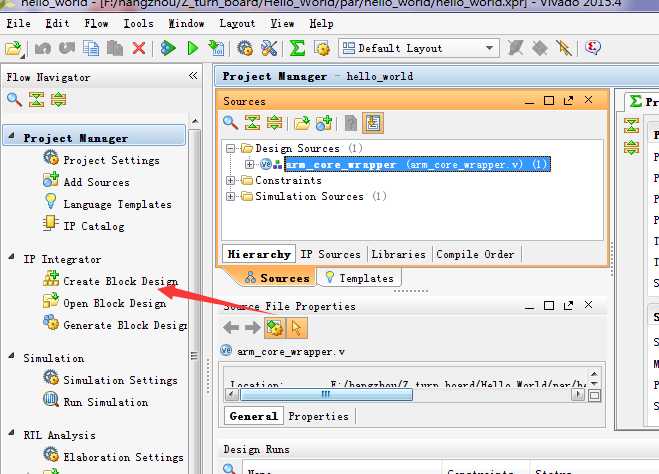659x474 pixels.
Task: Collapse all in Flow Navigator
Action: 37,100
